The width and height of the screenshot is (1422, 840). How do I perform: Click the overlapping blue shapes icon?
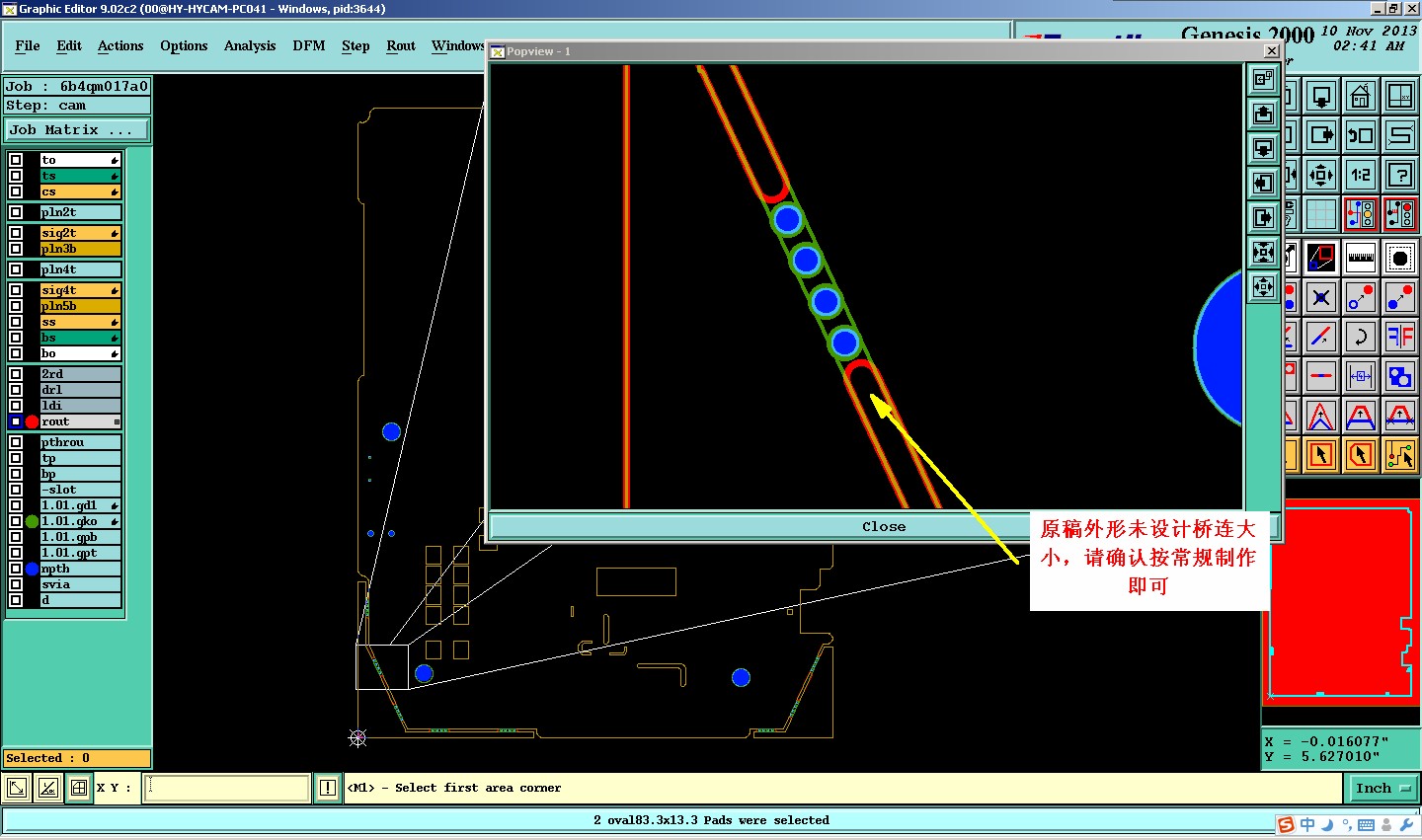1399,375
